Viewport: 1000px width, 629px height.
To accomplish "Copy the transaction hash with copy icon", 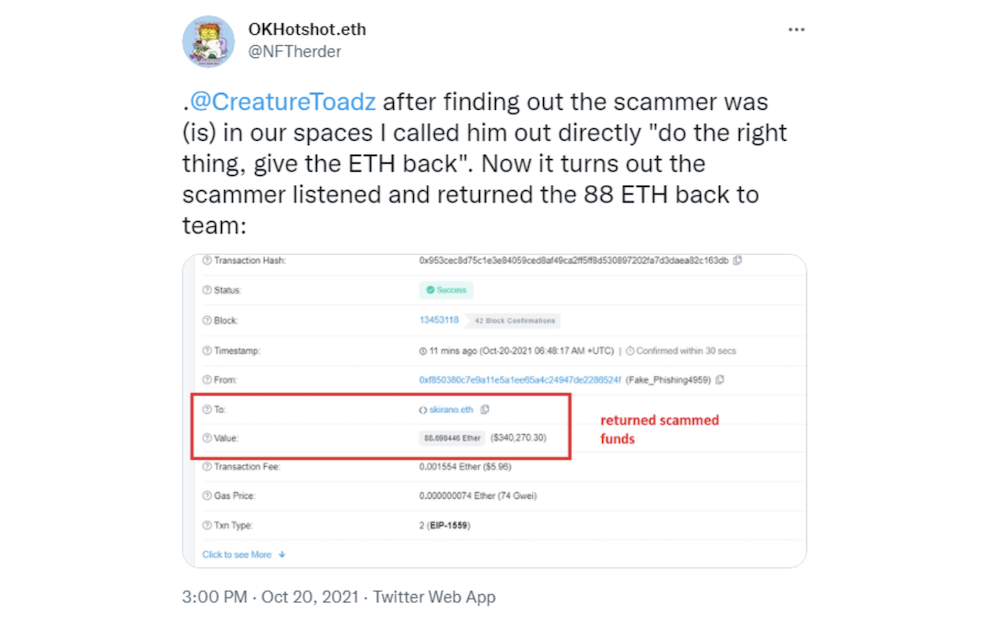I will pyautogui.click(x=738, y=260).
